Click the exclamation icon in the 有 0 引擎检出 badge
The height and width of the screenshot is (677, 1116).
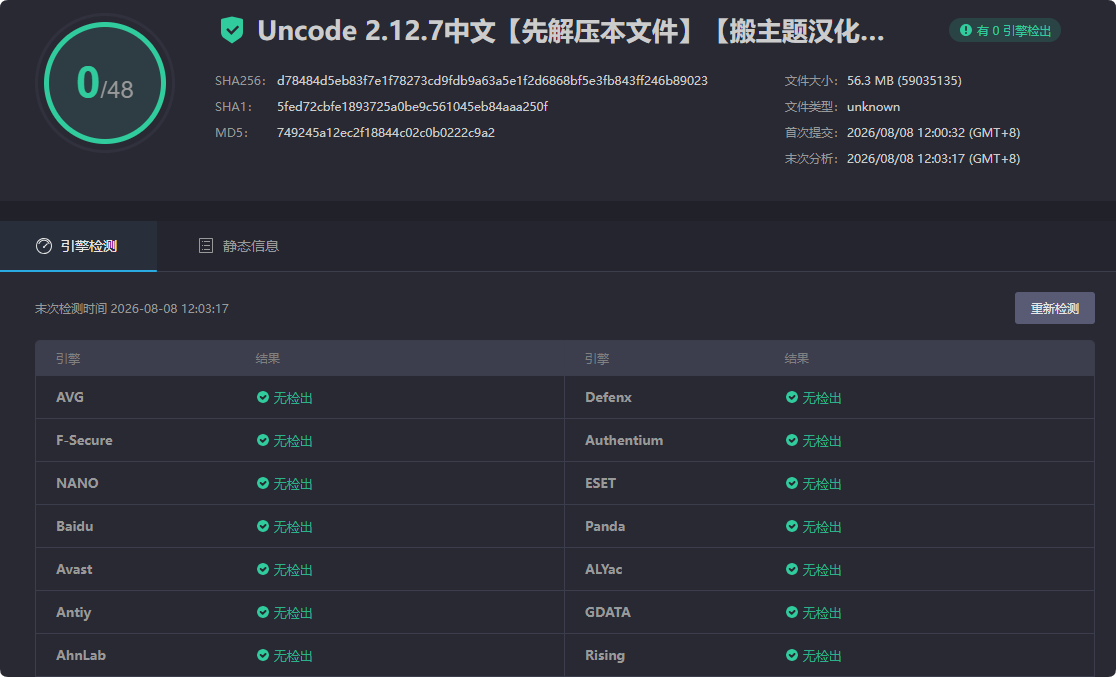click(966, 31)
